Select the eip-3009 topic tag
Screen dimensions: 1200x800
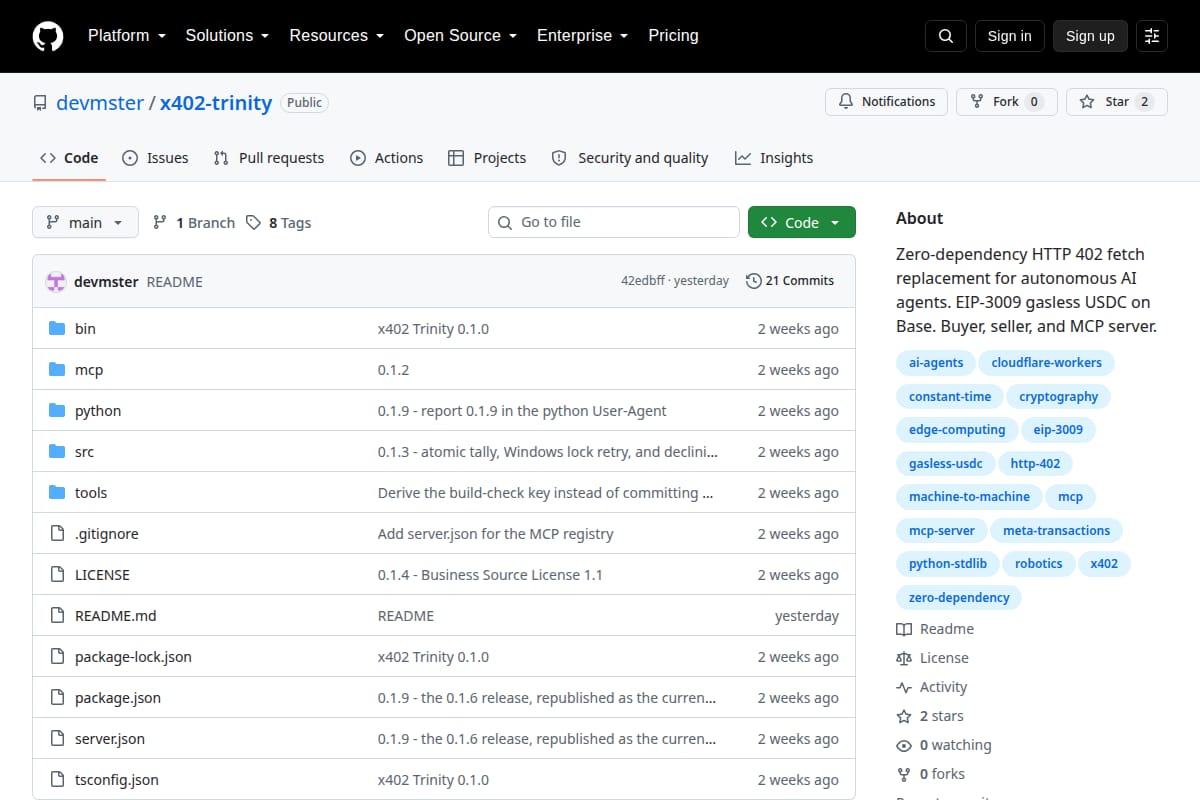point(1058,430)
